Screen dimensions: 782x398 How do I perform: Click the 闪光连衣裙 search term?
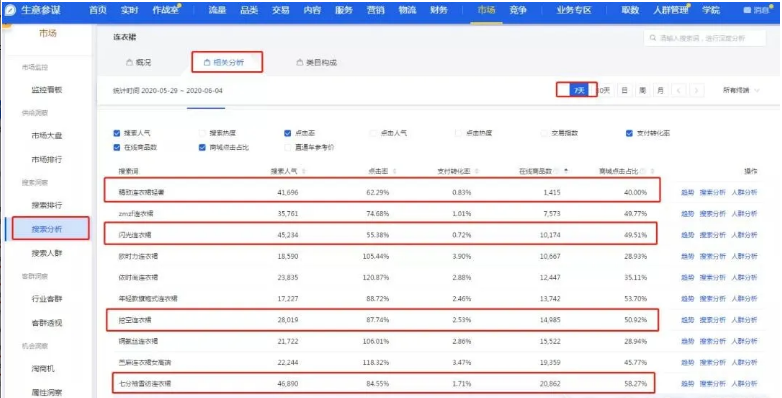pyautogui.click(x=135, y=235)
